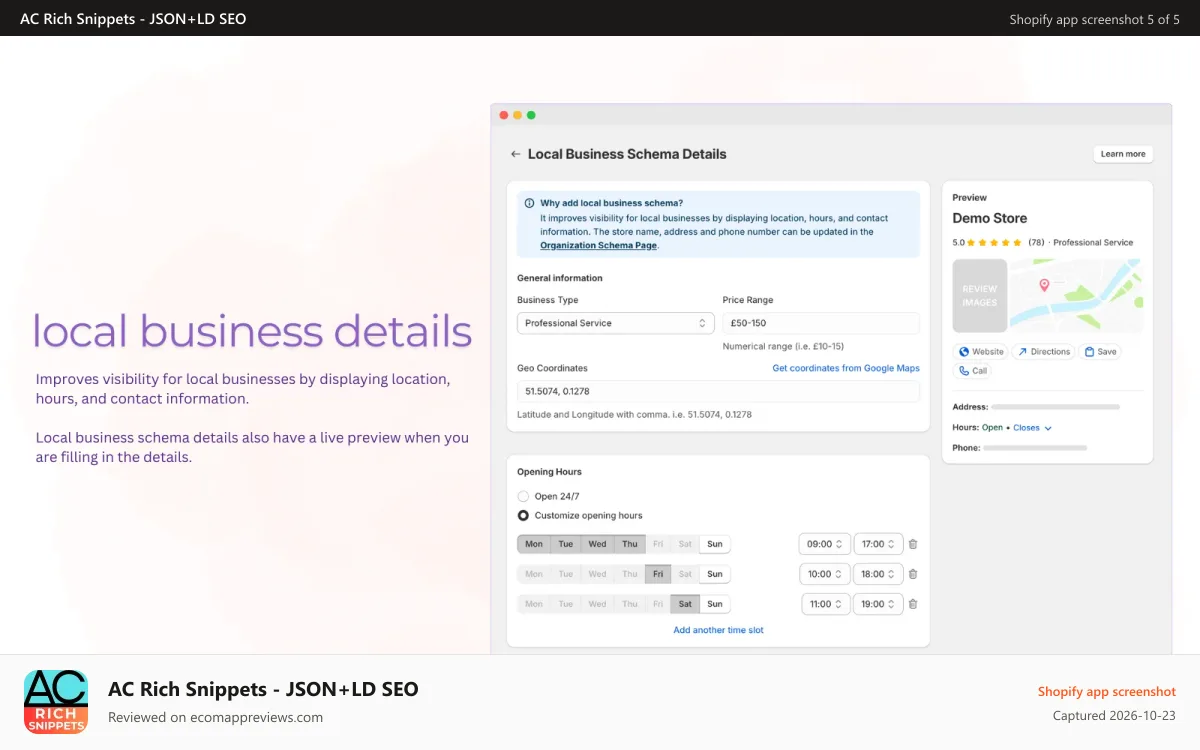This screenshot has height=750, width=1200.
Task: Delete the 10:00–18:00 time slot
Action: coord(913,574)
